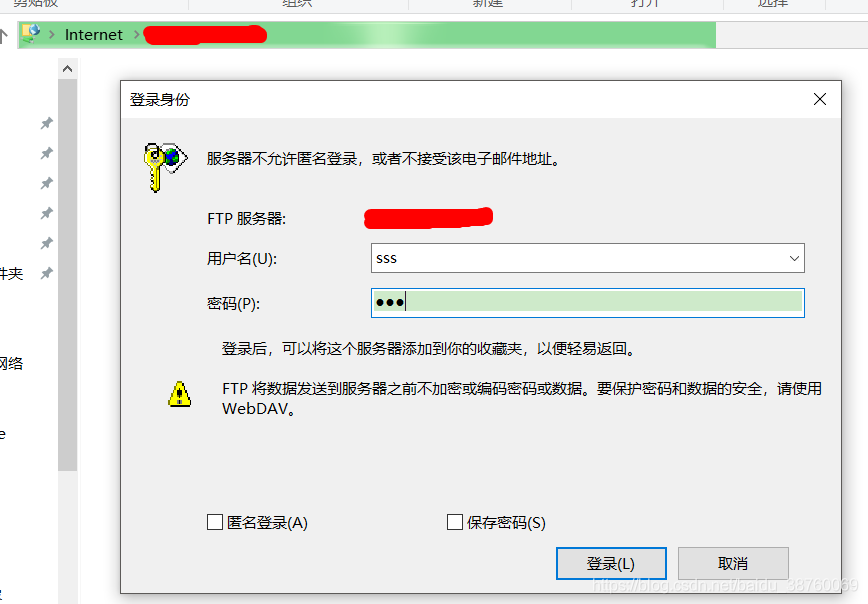Click the up navigation arrow beside address bar
This screenshot has height=604, width=868.
tap(3, 36)
